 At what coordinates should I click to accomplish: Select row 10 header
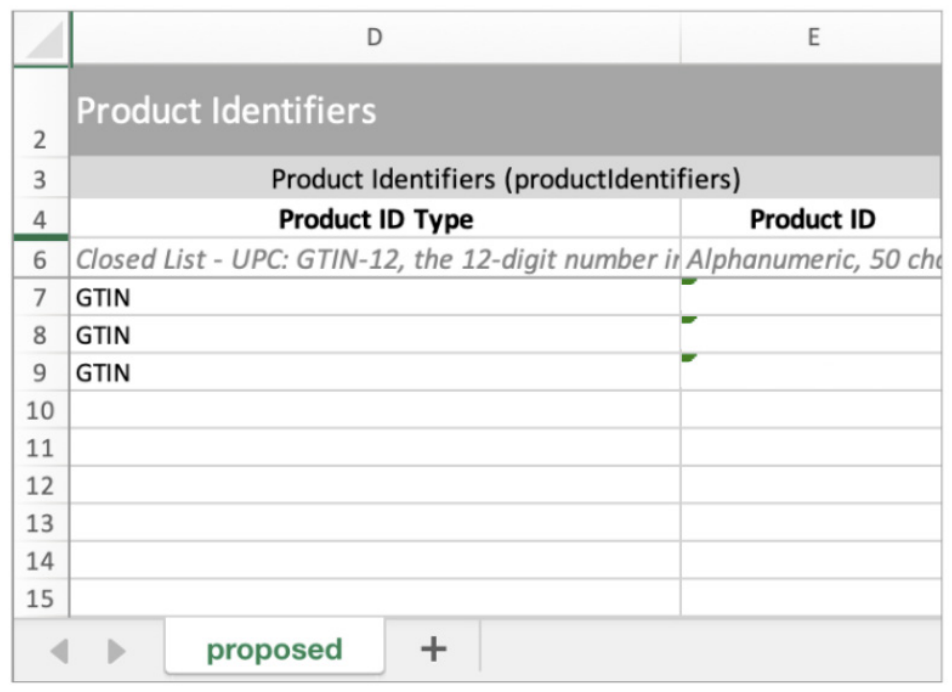click(41, 410)
